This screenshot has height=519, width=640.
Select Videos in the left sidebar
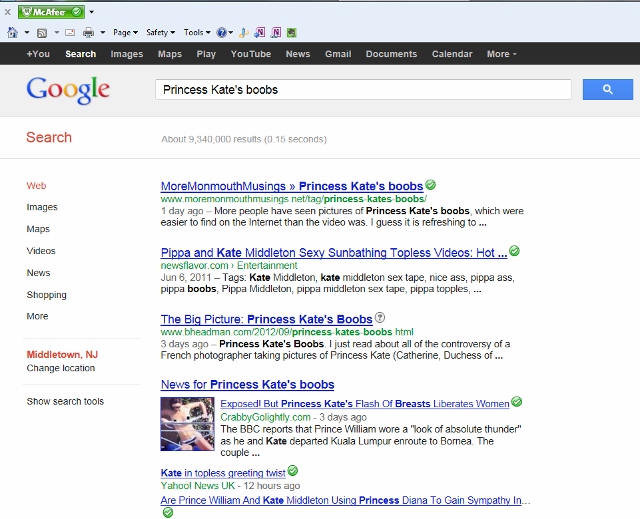point(41,251)
